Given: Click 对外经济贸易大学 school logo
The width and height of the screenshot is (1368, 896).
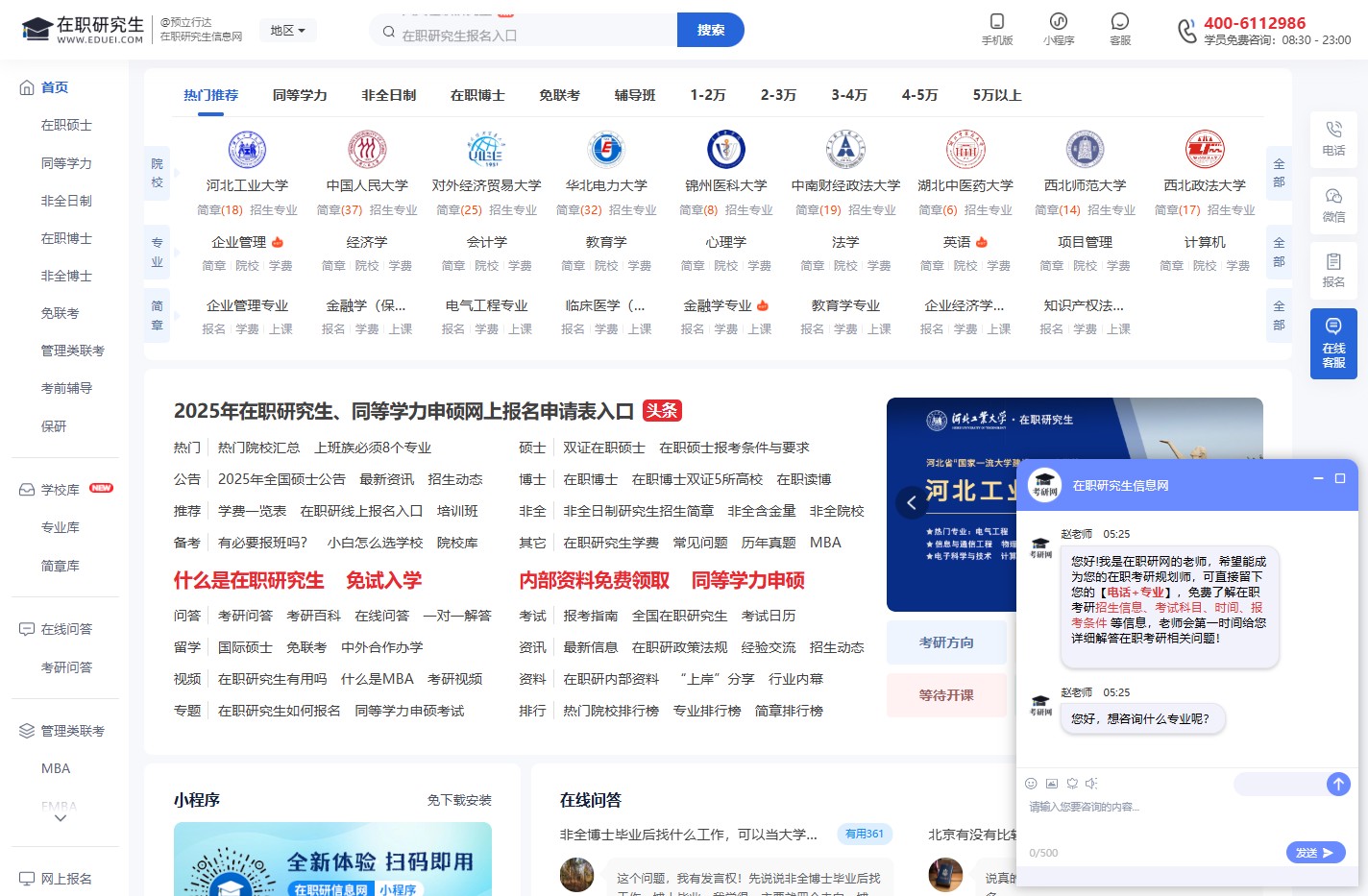Looking at the screenshot, I should pyautogui.click(x=486, y=149).
